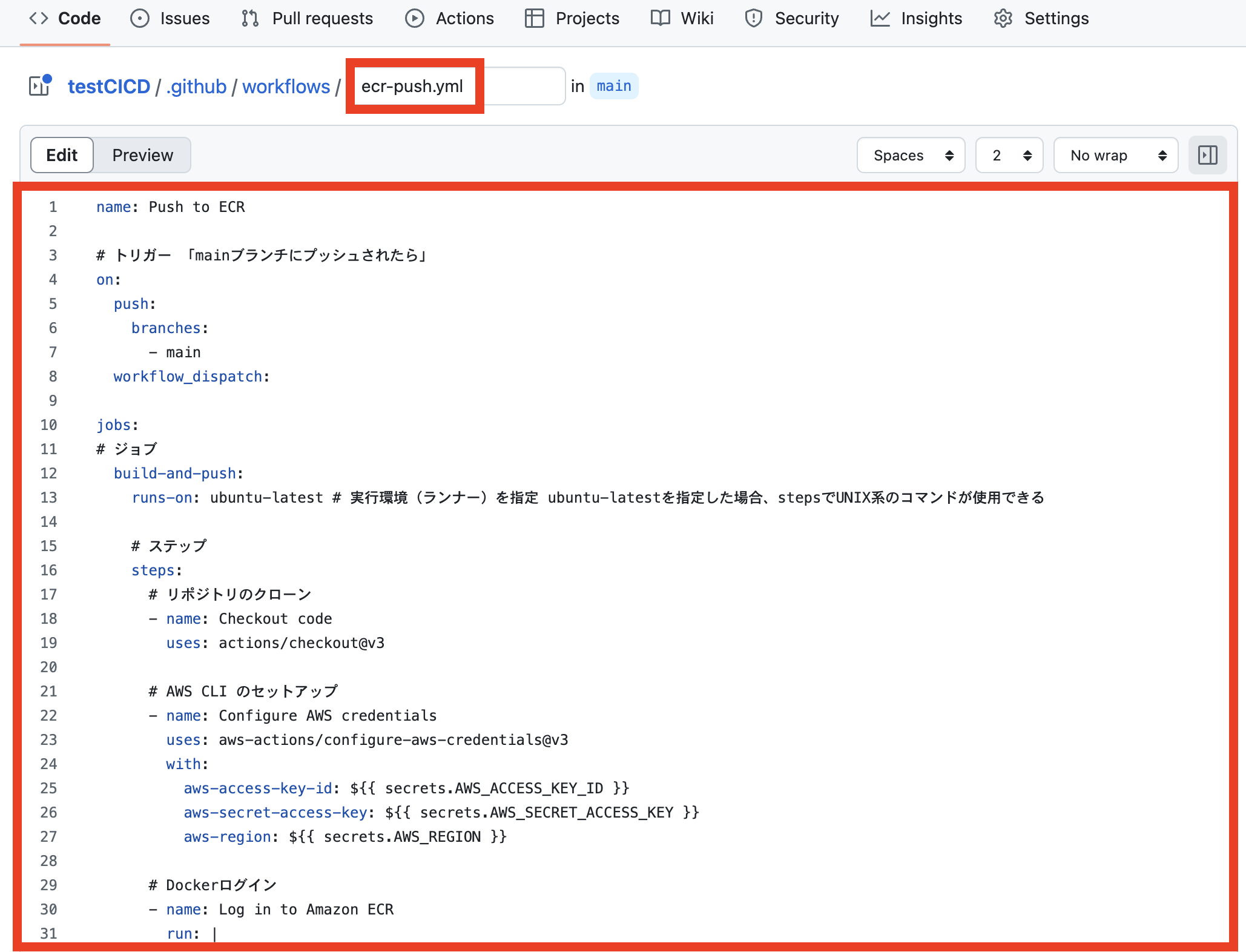The image size is (1246, 952).
Task: Click the Wiki book icon
Action: coord(660,18)
